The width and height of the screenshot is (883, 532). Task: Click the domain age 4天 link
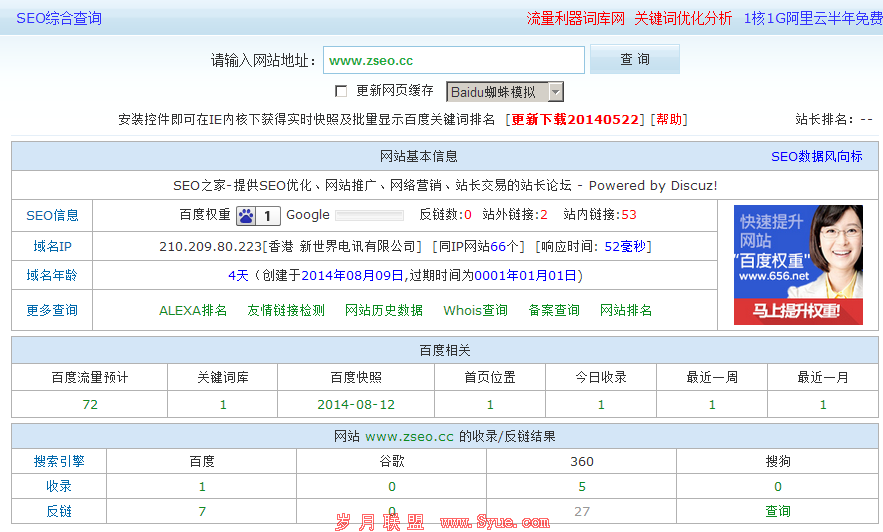pyautogui.click(x=238, y=275)
